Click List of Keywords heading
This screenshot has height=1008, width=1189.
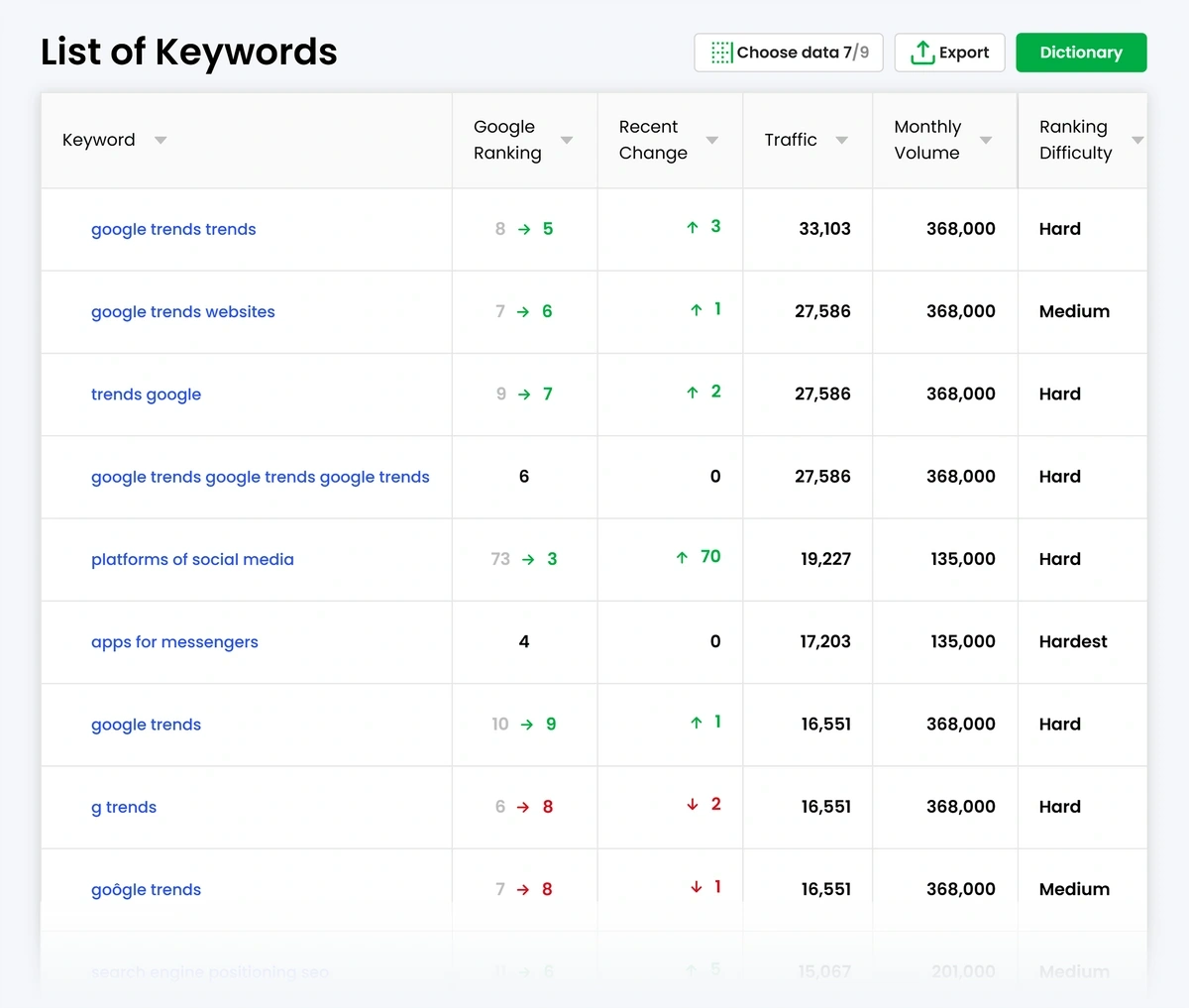click(189, 52)
